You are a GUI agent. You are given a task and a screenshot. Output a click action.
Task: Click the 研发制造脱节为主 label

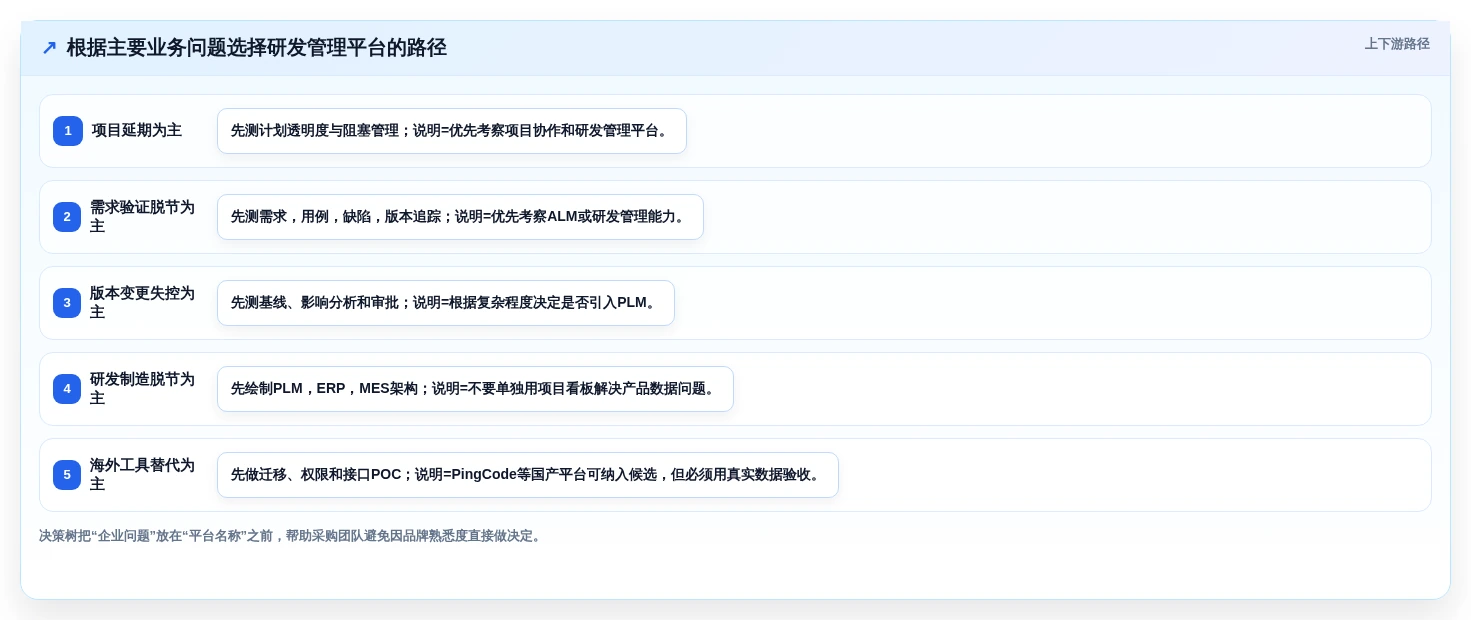coord(142,389)
